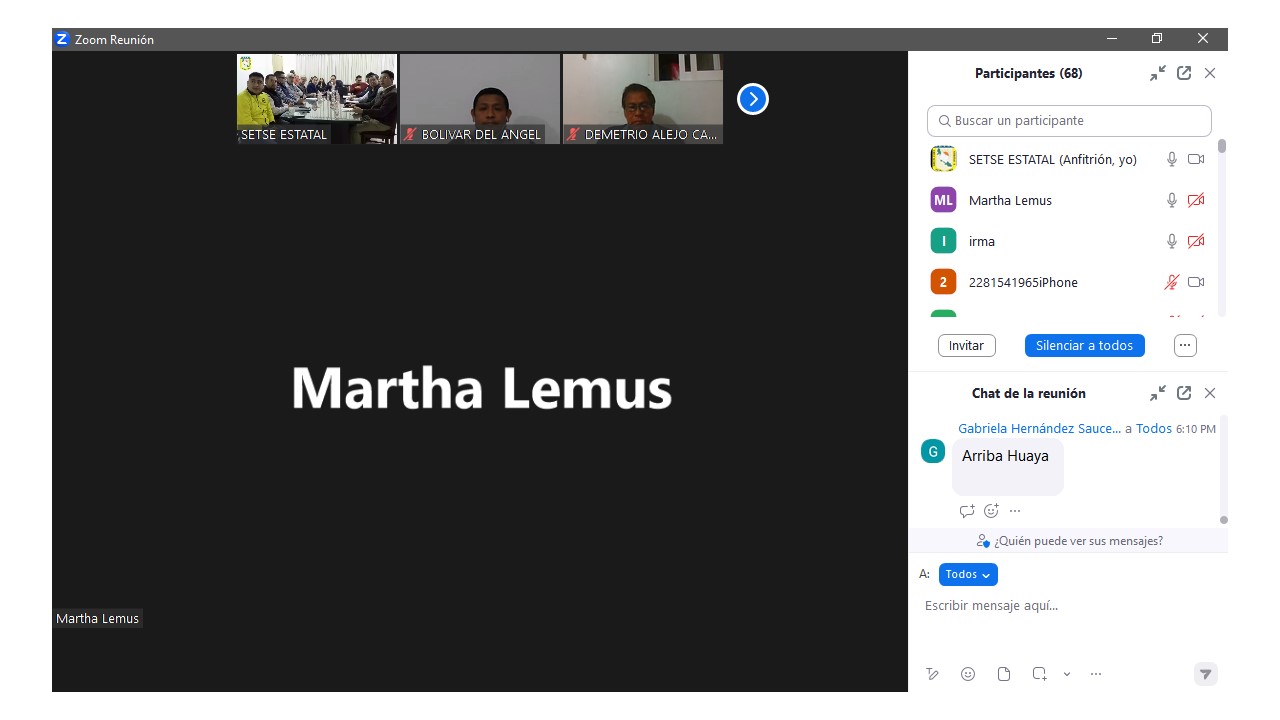This screenshot has width=1280, height=720.
Task: Reply to the Arriba Huaya message
Action: pyautogui.click(x=966, y=511)
